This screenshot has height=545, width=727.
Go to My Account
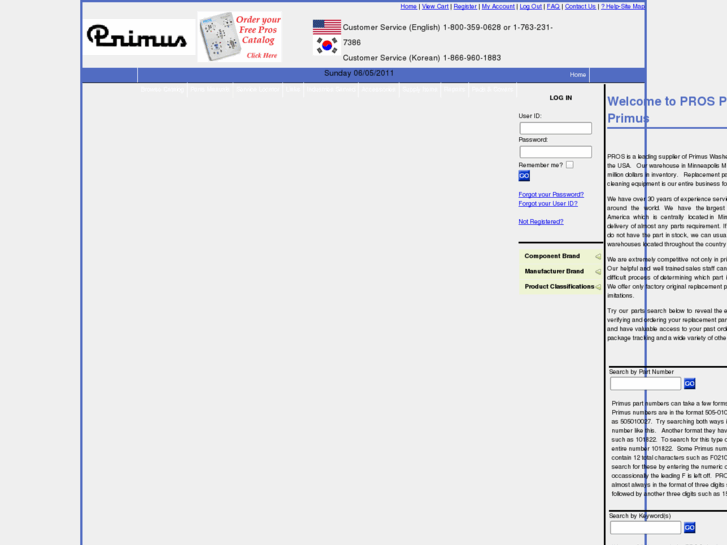498,6
